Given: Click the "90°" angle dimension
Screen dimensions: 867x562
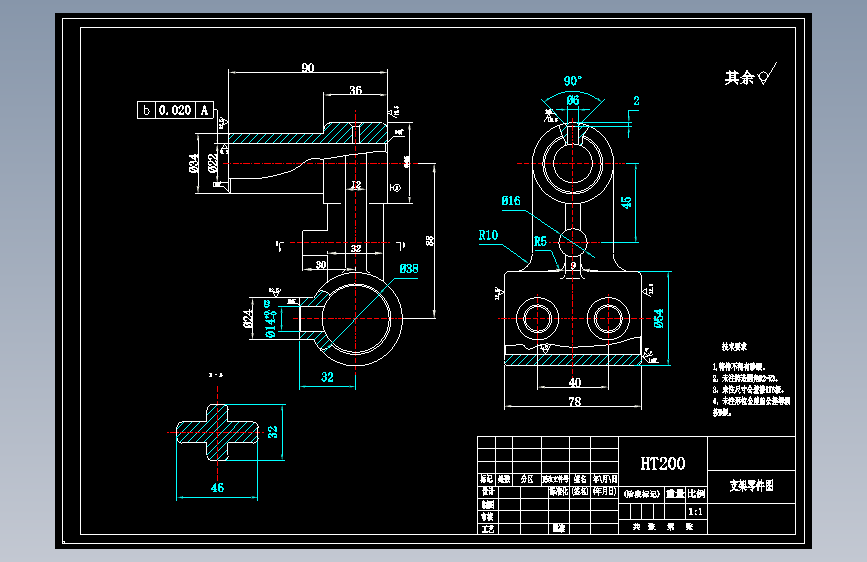Looking at the screenshot, I should 573,81.
